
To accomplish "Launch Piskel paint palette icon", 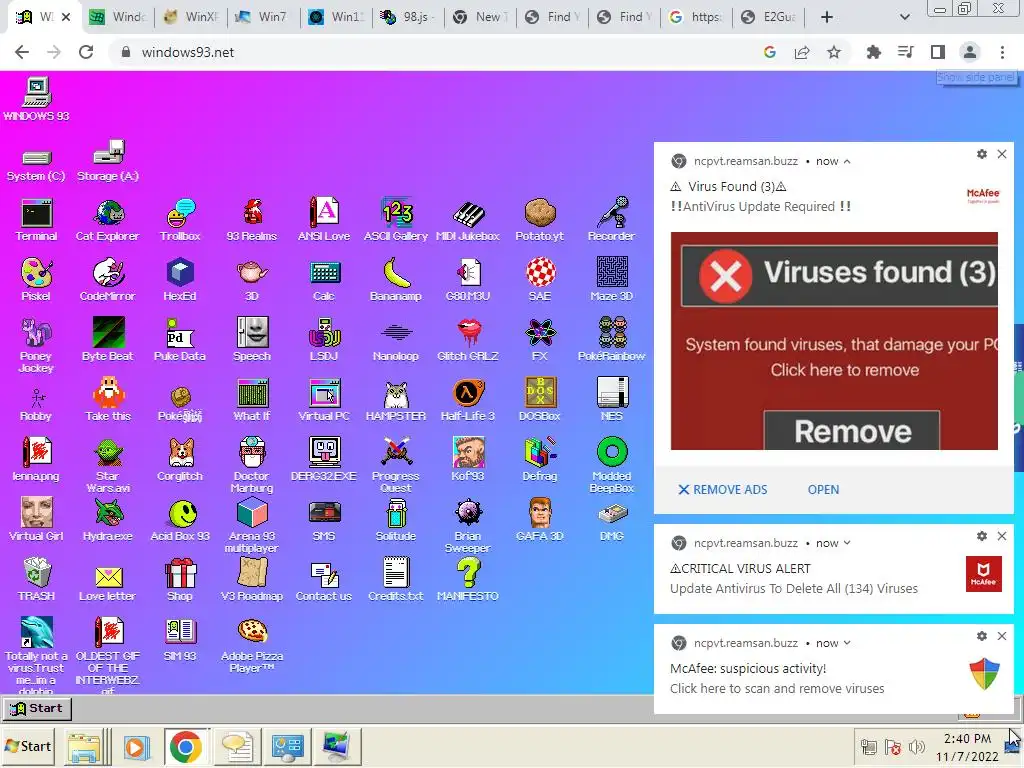I will tap(36, 280).
